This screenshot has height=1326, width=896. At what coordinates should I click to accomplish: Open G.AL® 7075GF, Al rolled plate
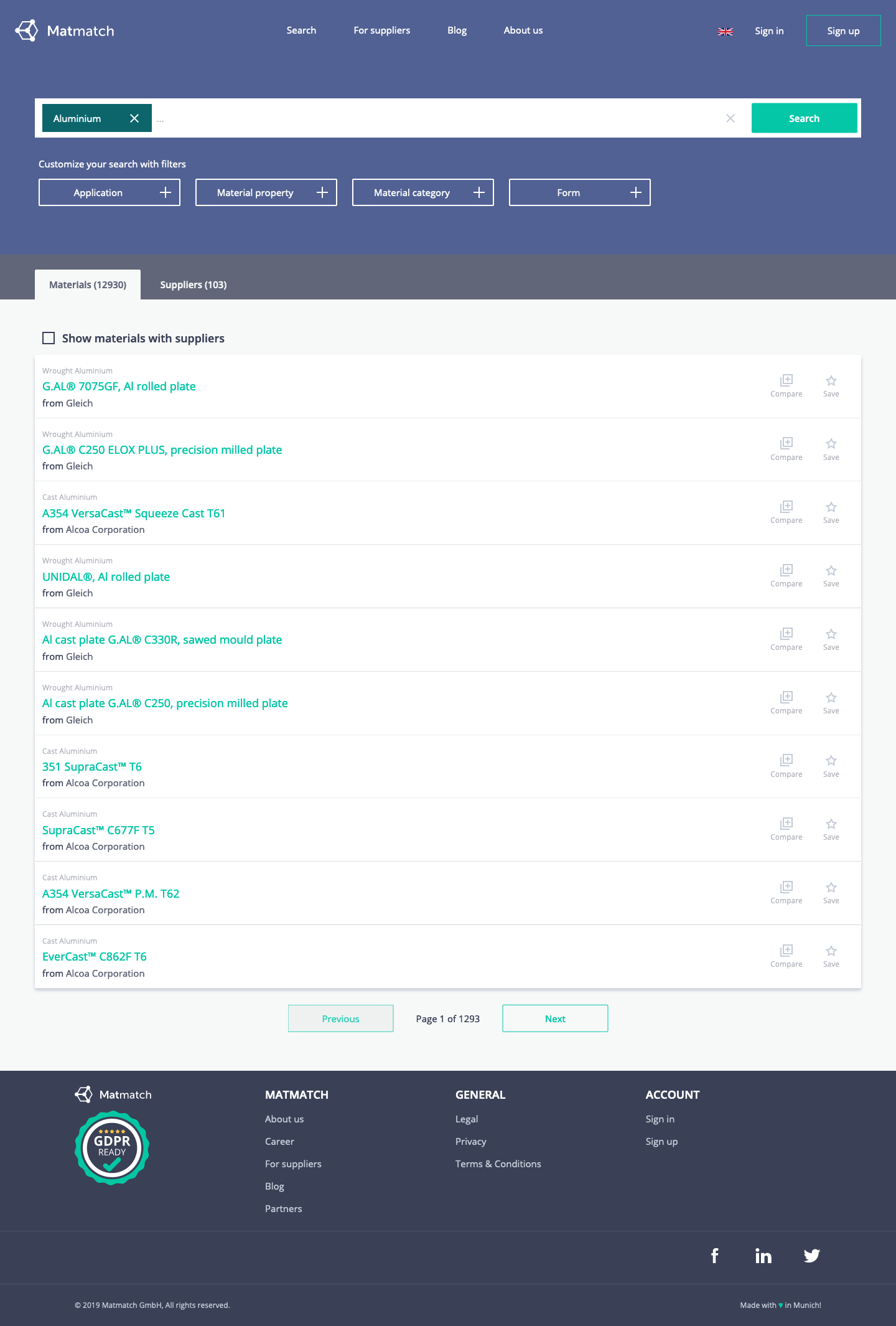119,387
